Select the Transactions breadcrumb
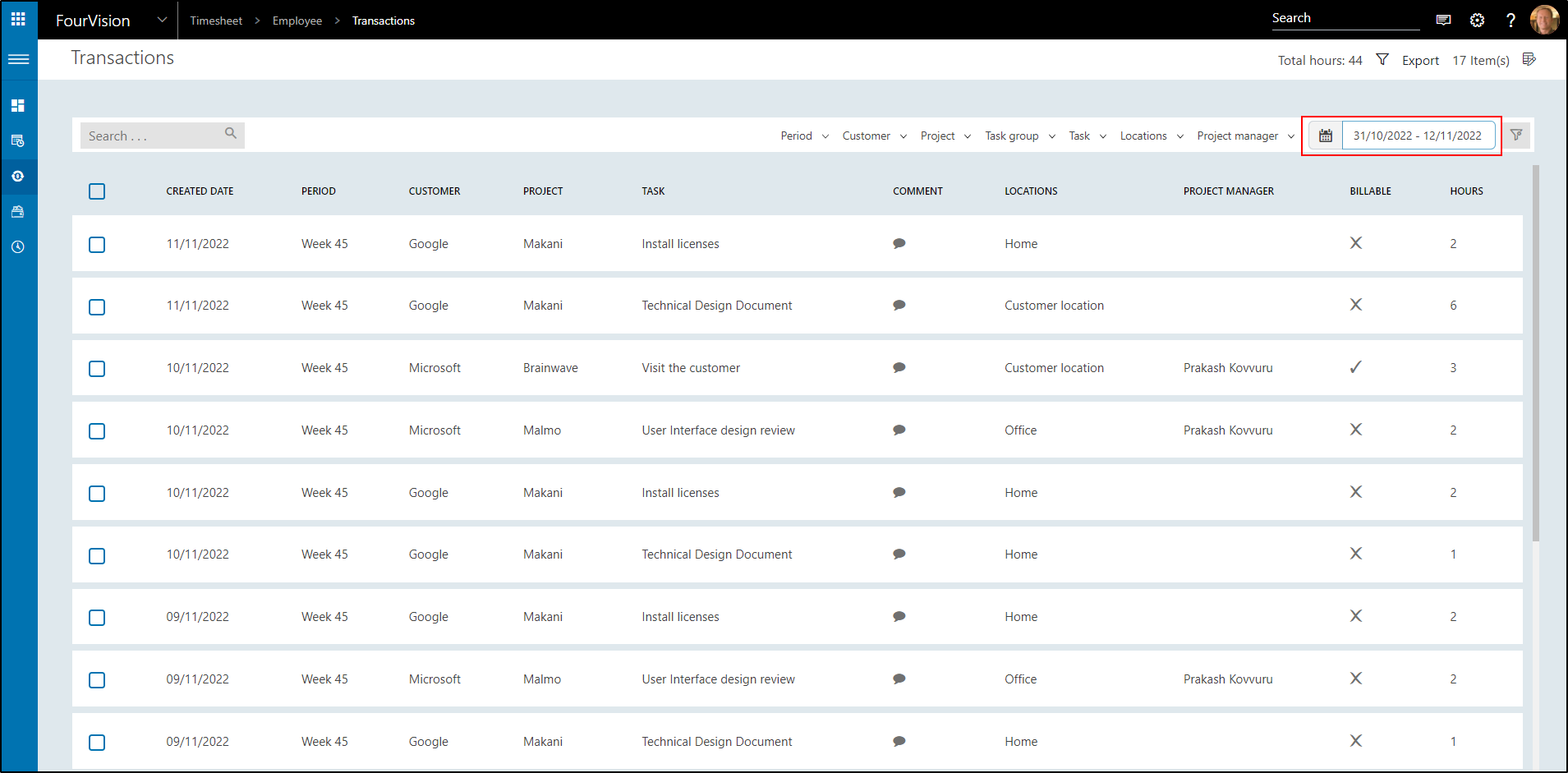 tap(384, 21)
